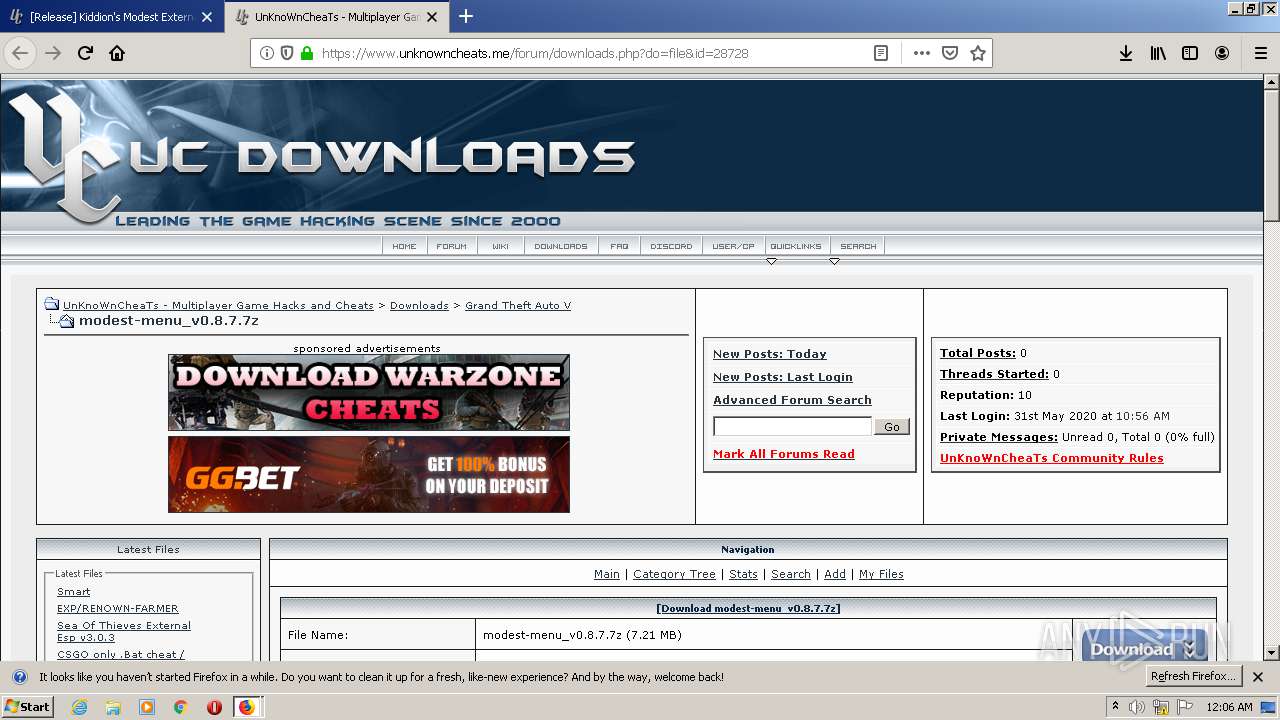Save the page to Pocket
Viewport: 1280px width, 720px height.
click(x=950, y=53)
